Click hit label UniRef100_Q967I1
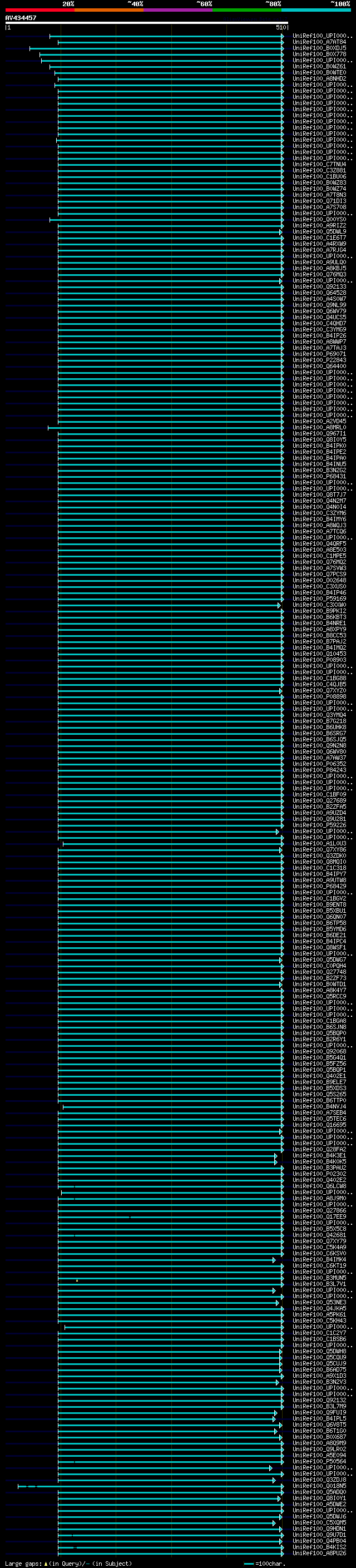356x1568 pixels. click(x=319, y=433)
